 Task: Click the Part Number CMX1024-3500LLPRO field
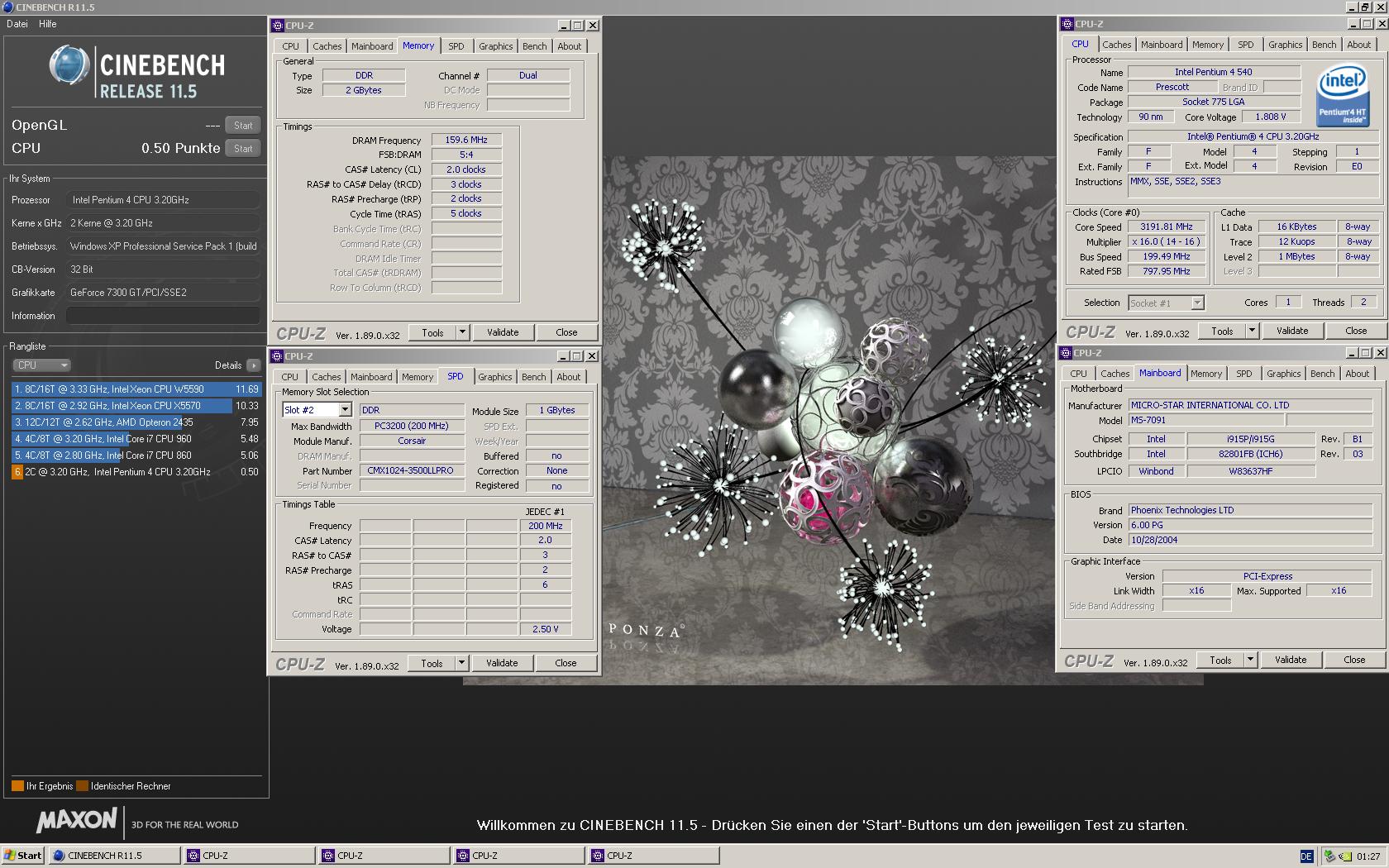411,470
